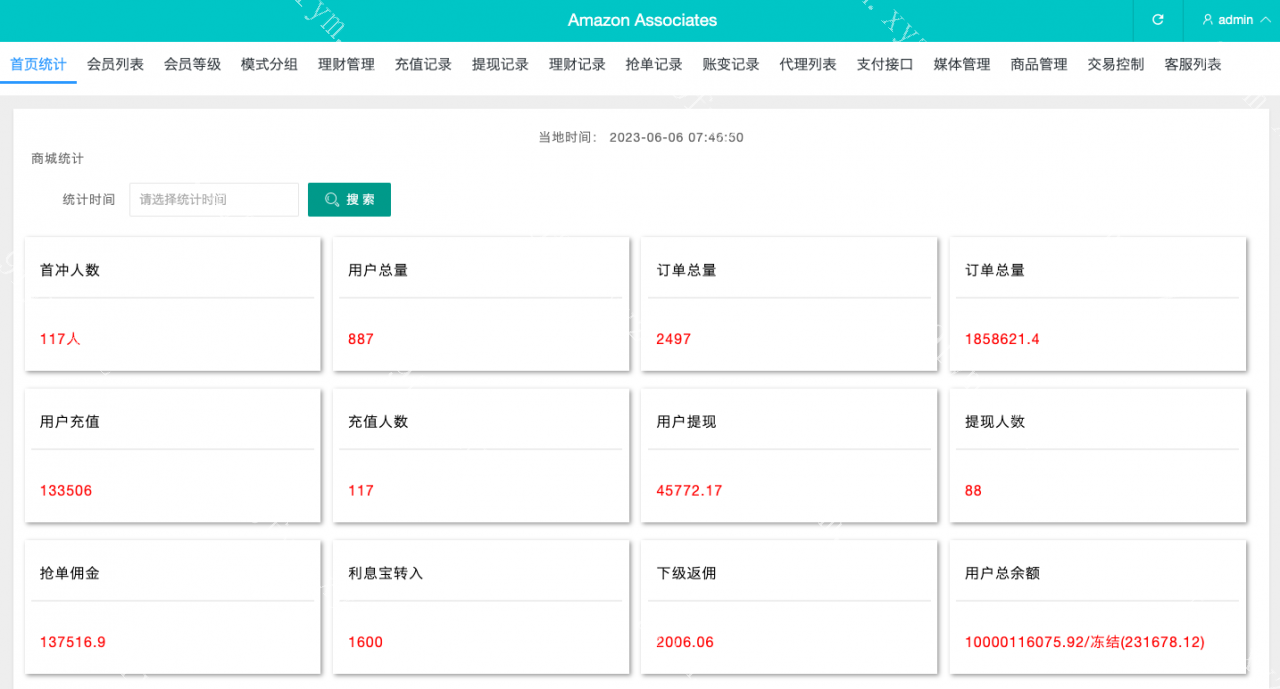Image resolution: width=1280 pixels, height=689 pixels.
Task: Click the 统计时间 date input field
Action: point(214,200)
